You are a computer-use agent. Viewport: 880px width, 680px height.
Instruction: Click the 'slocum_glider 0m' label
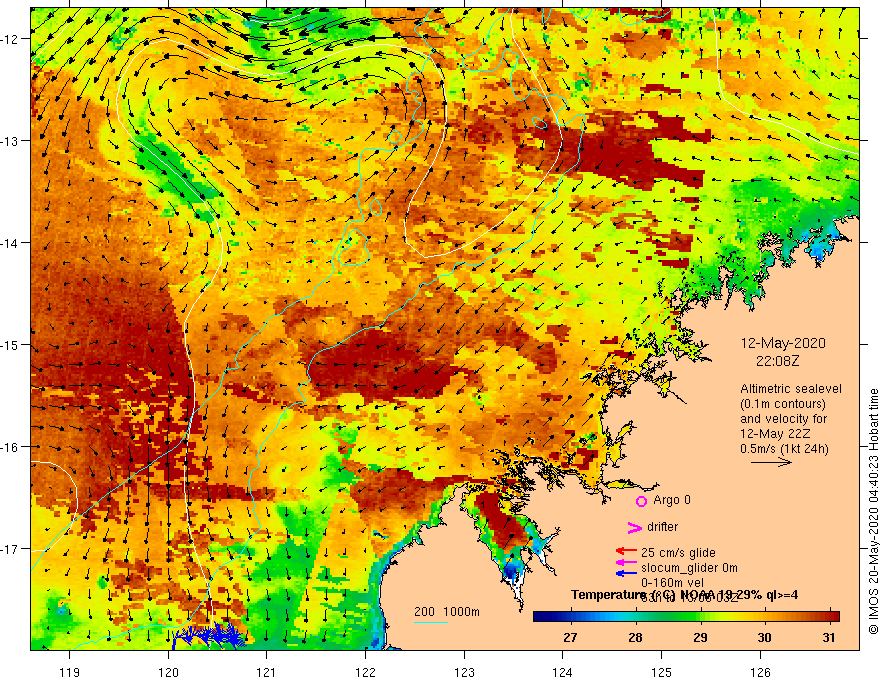pos(689,568)
